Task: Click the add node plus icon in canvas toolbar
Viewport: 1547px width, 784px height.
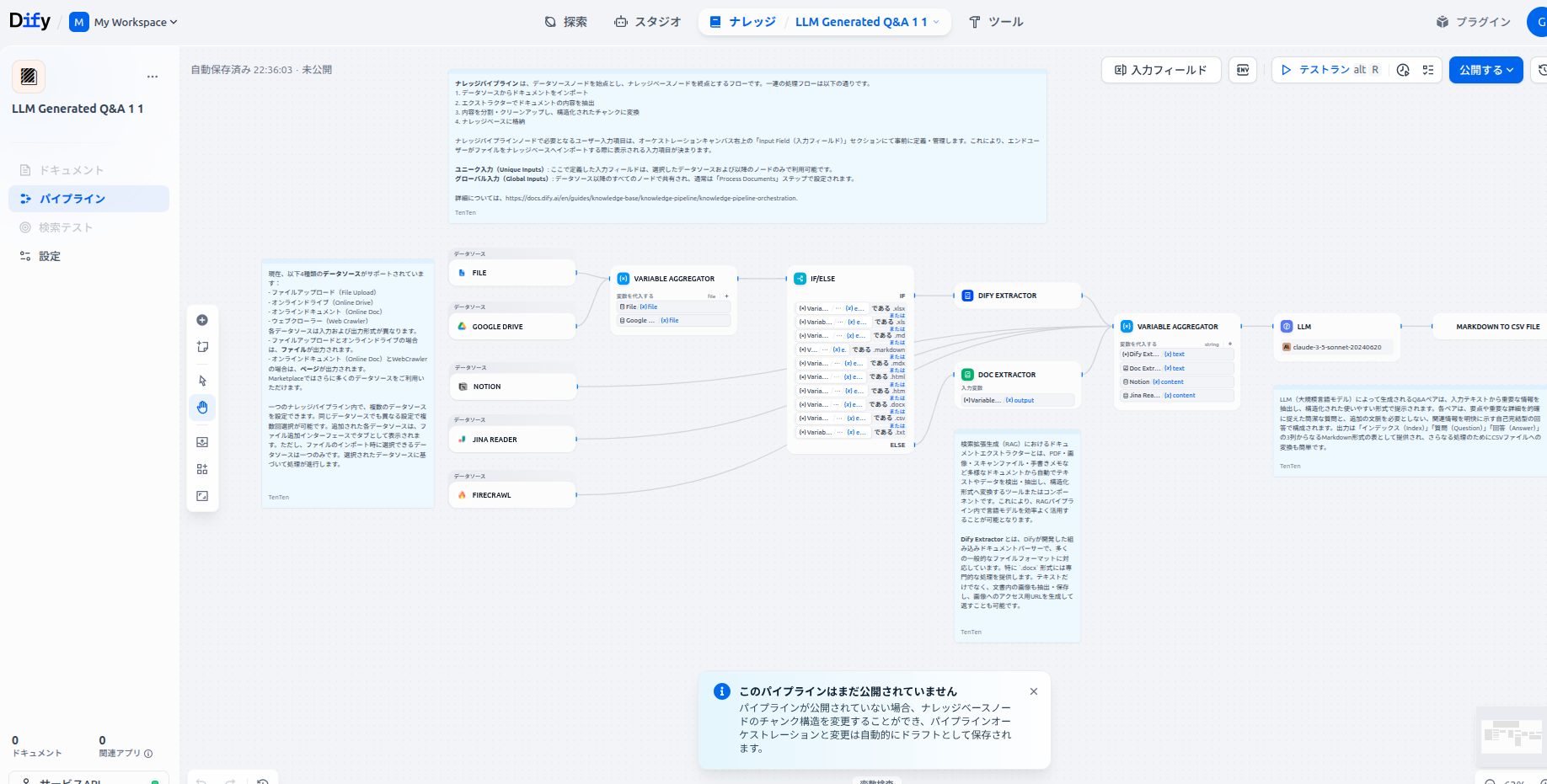Action: click(x=202, y=320)
